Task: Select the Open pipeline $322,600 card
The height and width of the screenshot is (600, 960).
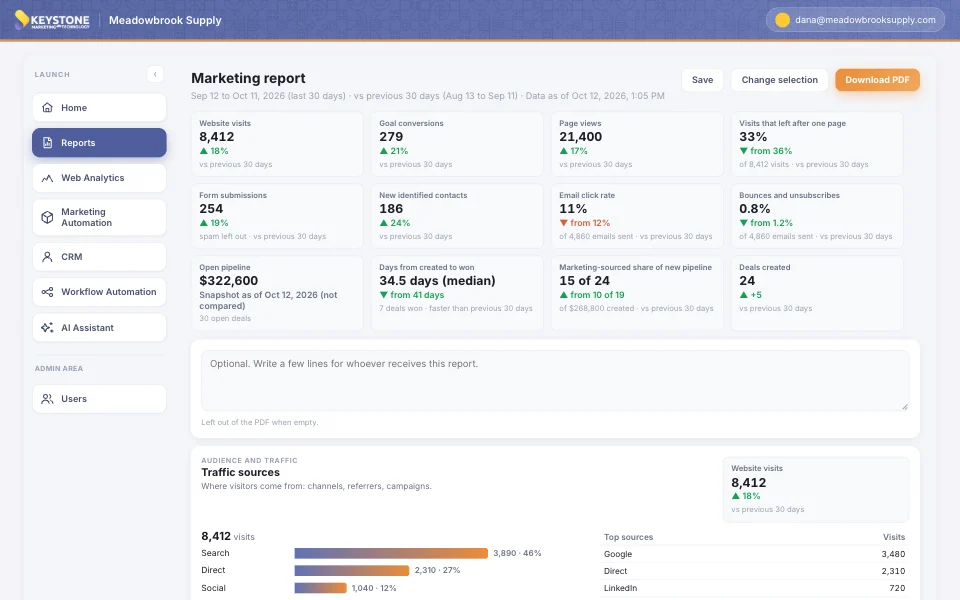Action: pos(277,293)
